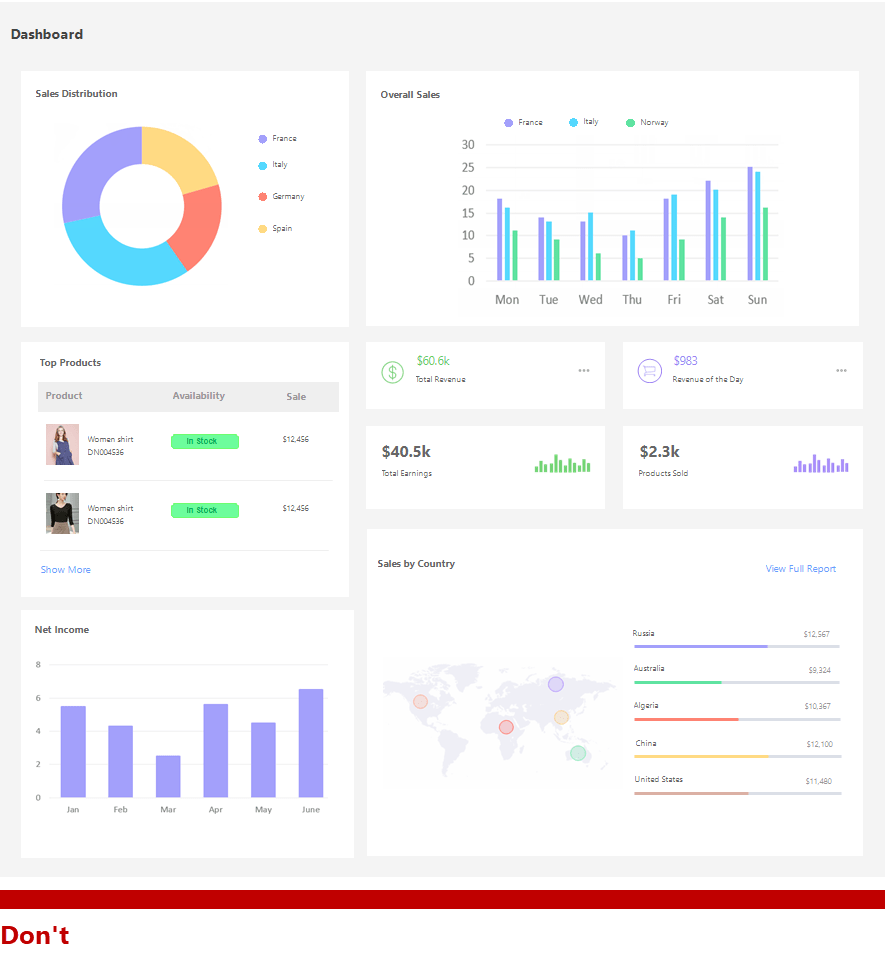The image size is (885, 953).
Task: Click the yellow donut chart segment
Action: 179,159
